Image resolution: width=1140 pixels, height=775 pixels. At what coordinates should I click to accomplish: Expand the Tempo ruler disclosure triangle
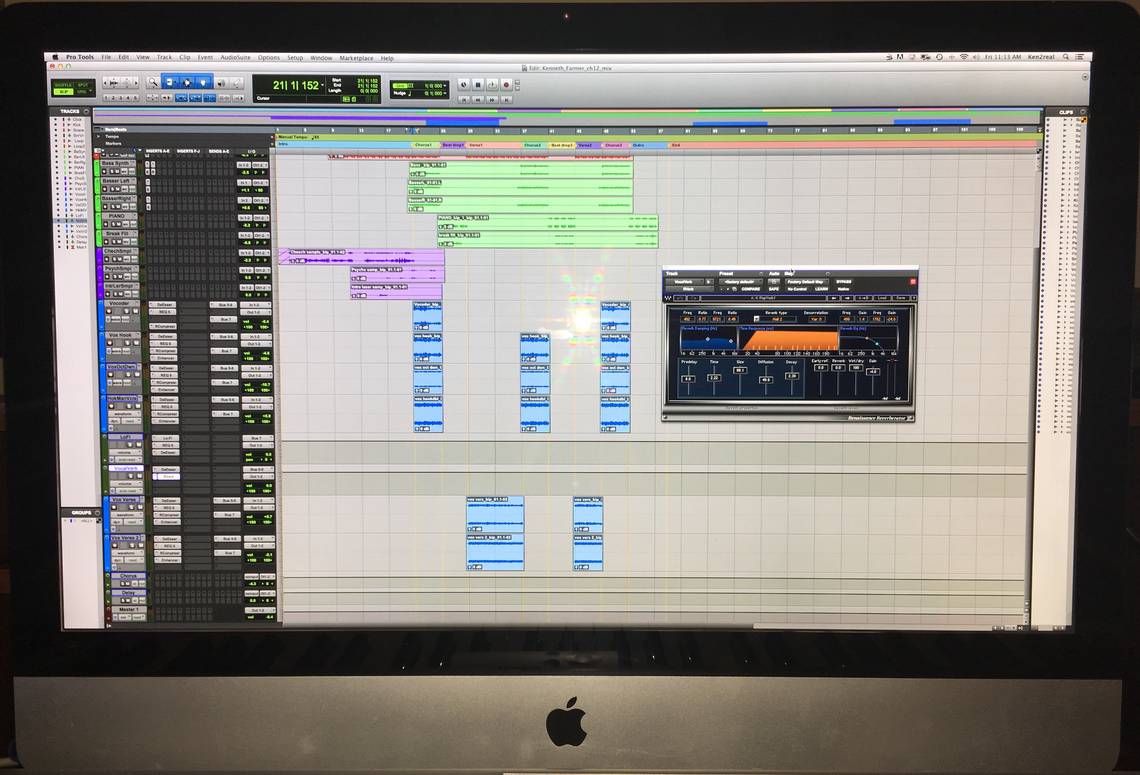(99, 136)
